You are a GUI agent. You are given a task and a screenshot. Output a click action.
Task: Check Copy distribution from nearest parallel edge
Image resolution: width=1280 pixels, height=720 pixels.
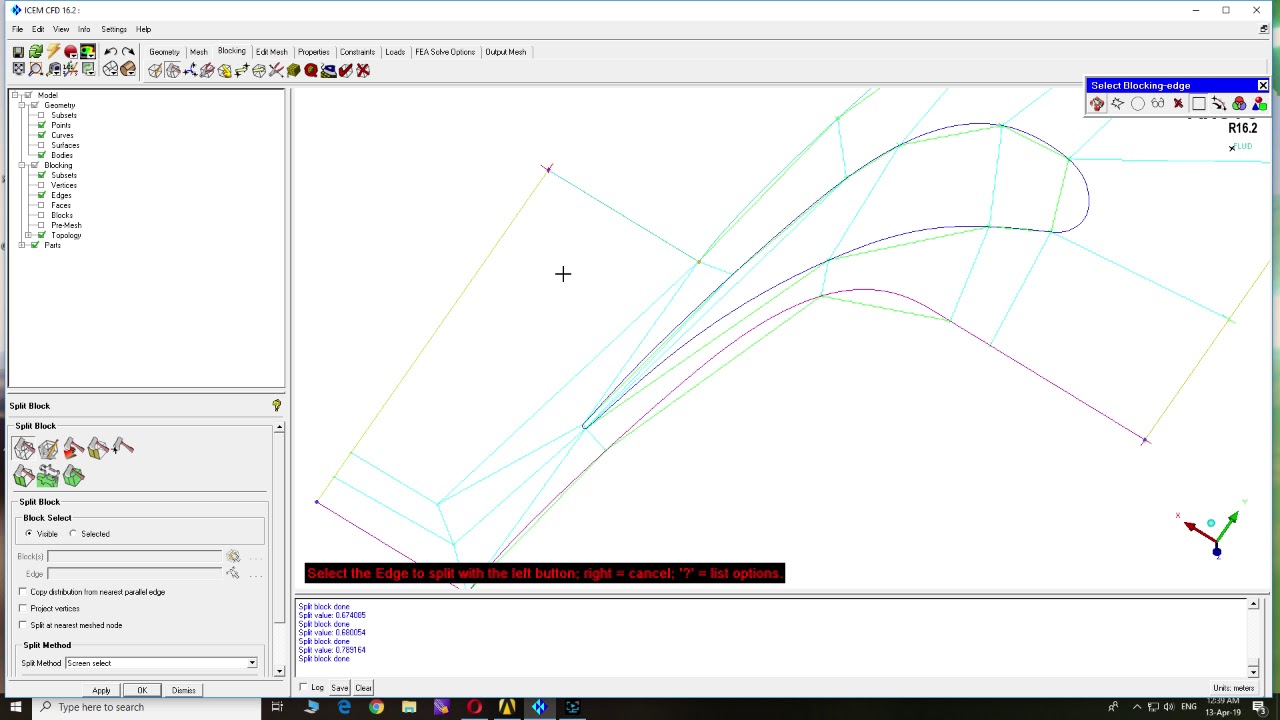click(x=23, y=592)
